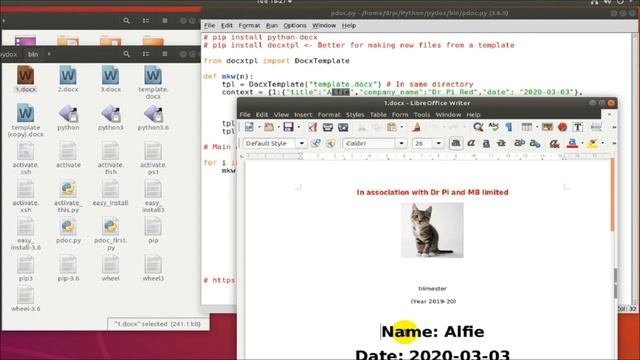Image resolution: width=640 pixels, height=360 pixels.
Task: Select the activate_this.py file
Action: click(x=68, y=197)
